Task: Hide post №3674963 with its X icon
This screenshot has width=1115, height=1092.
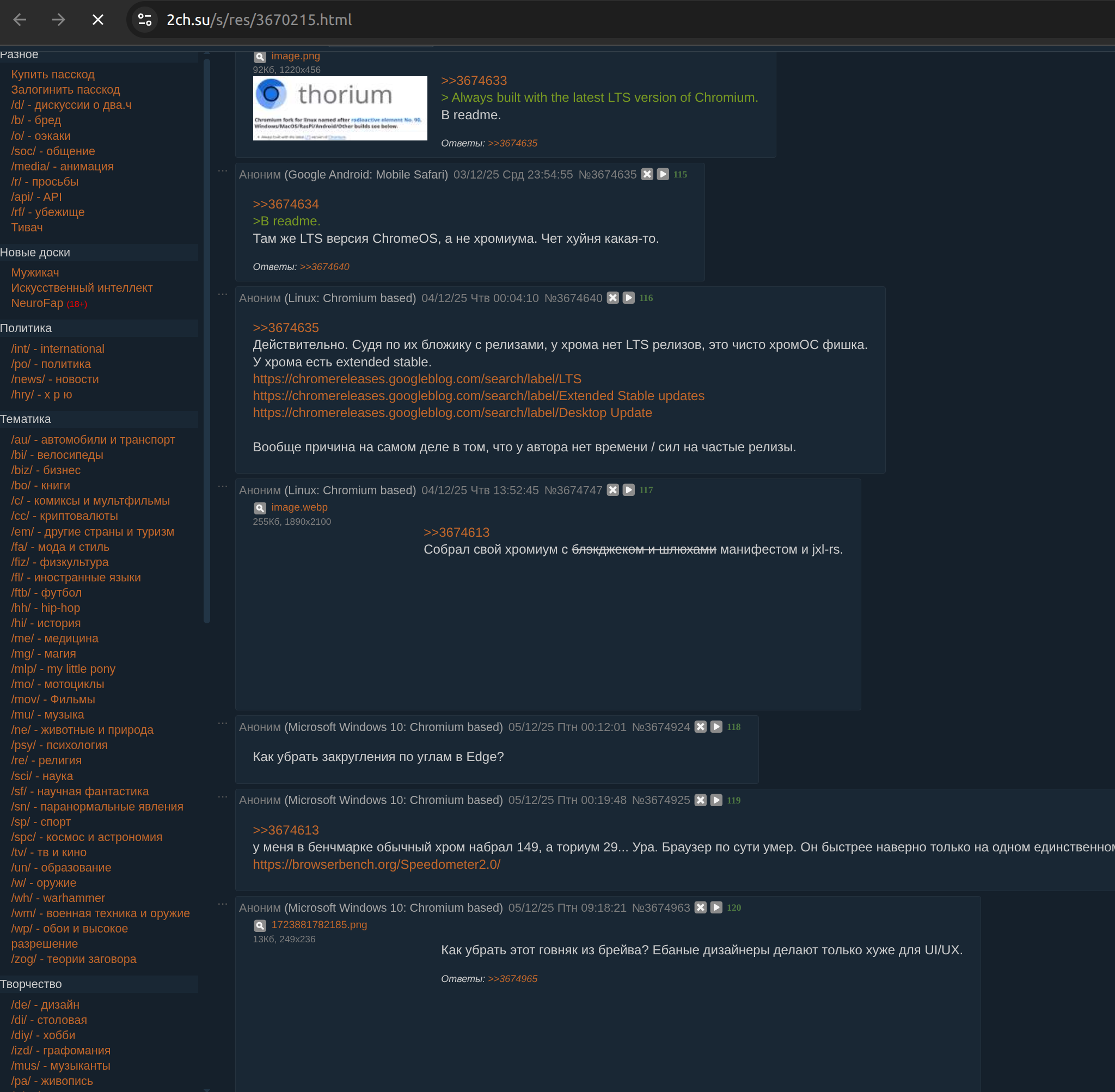Action: click(x=700, y=907)
